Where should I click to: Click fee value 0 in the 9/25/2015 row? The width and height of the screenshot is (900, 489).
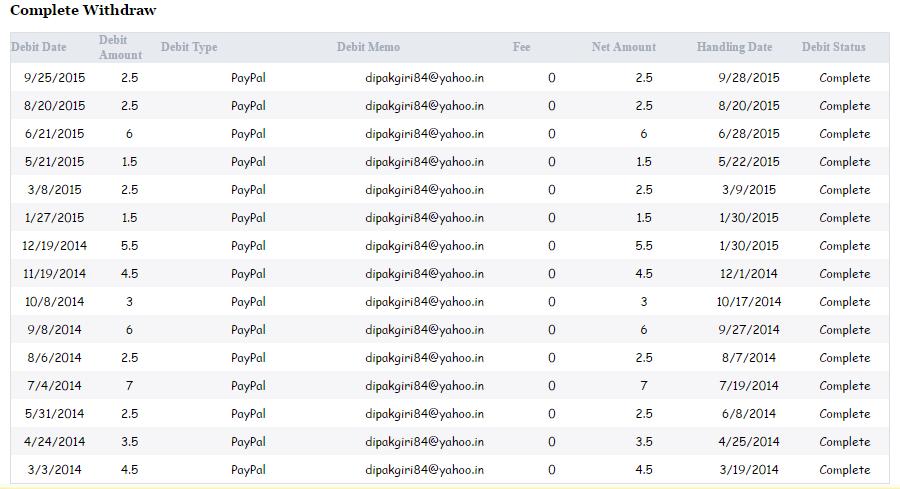[552, 77]
